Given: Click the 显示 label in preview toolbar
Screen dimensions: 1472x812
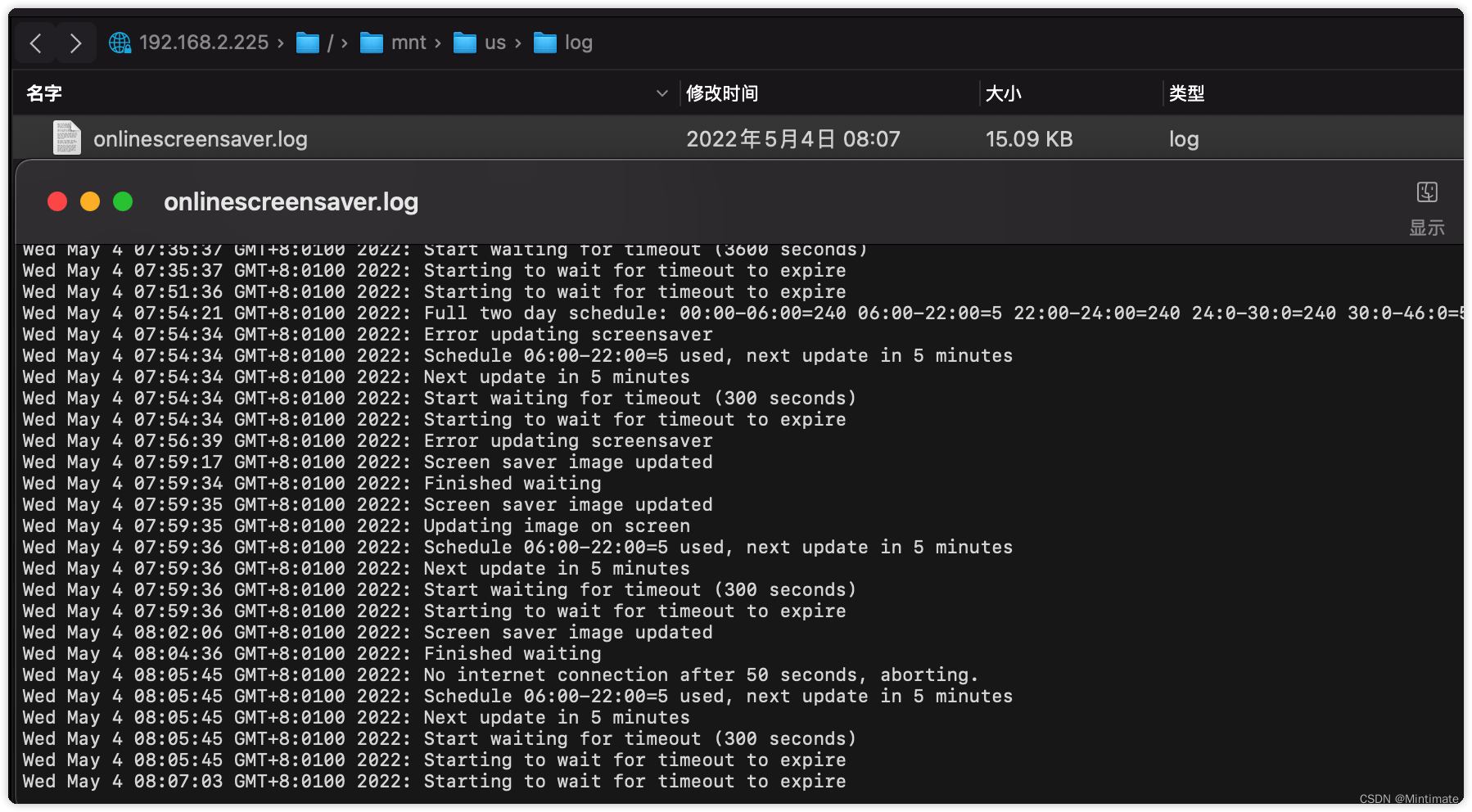Looking at the screenshot, I should pyautogui.click(x=1427, y=228).
